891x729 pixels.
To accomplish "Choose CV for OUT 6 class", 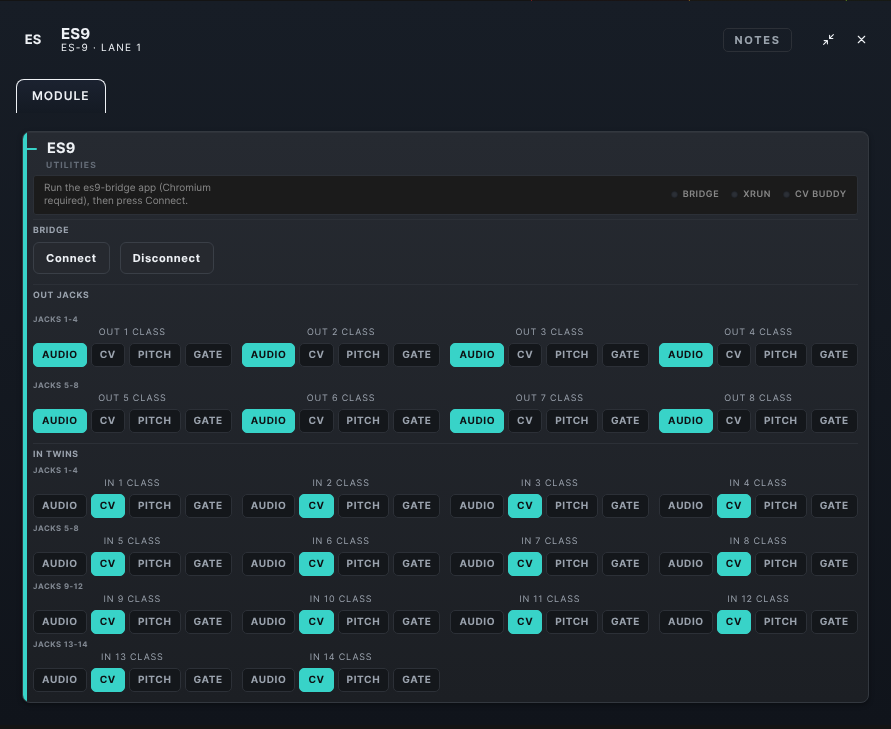I will 316,420.
